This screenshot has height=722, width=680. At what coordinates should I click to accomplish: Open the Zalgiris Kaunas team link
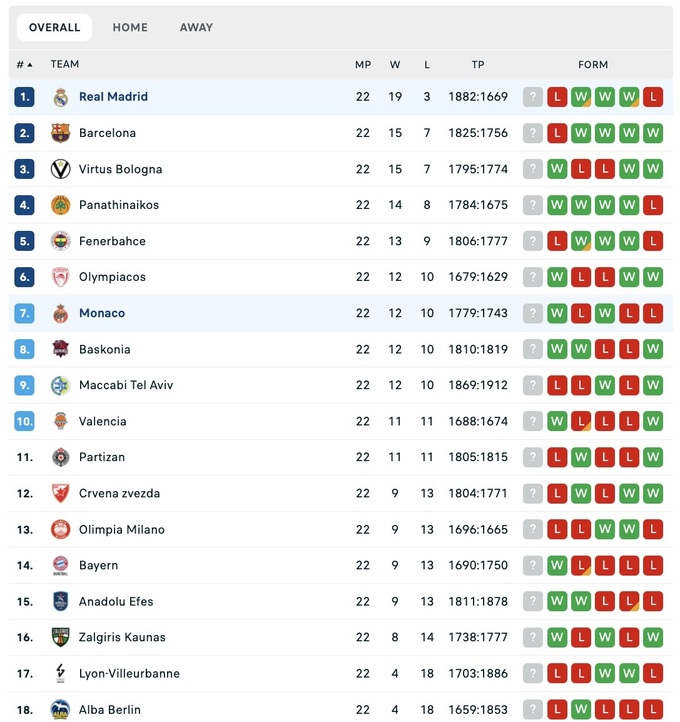click(122, 637)
